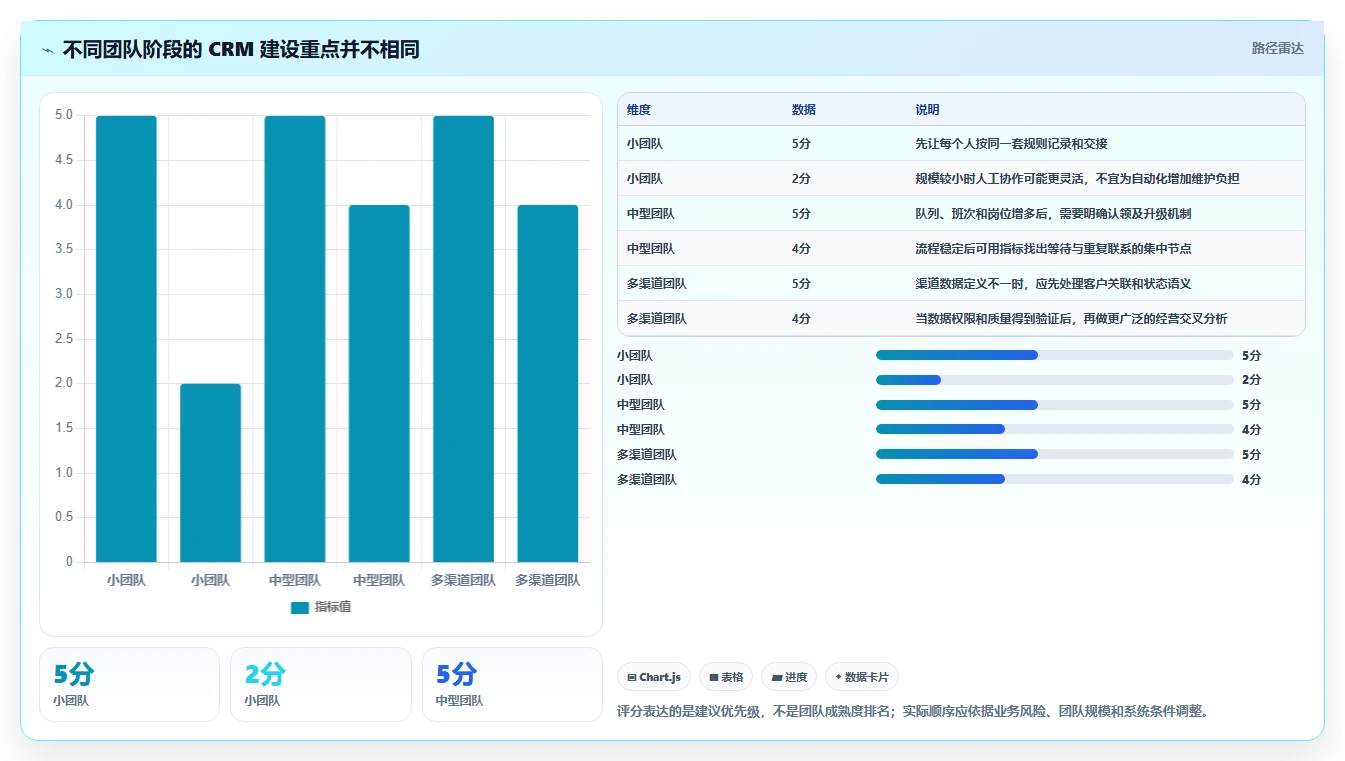The image size is (1345, 761).
Task: Open the 5分 小团队 data card
Action: [129, 684]
